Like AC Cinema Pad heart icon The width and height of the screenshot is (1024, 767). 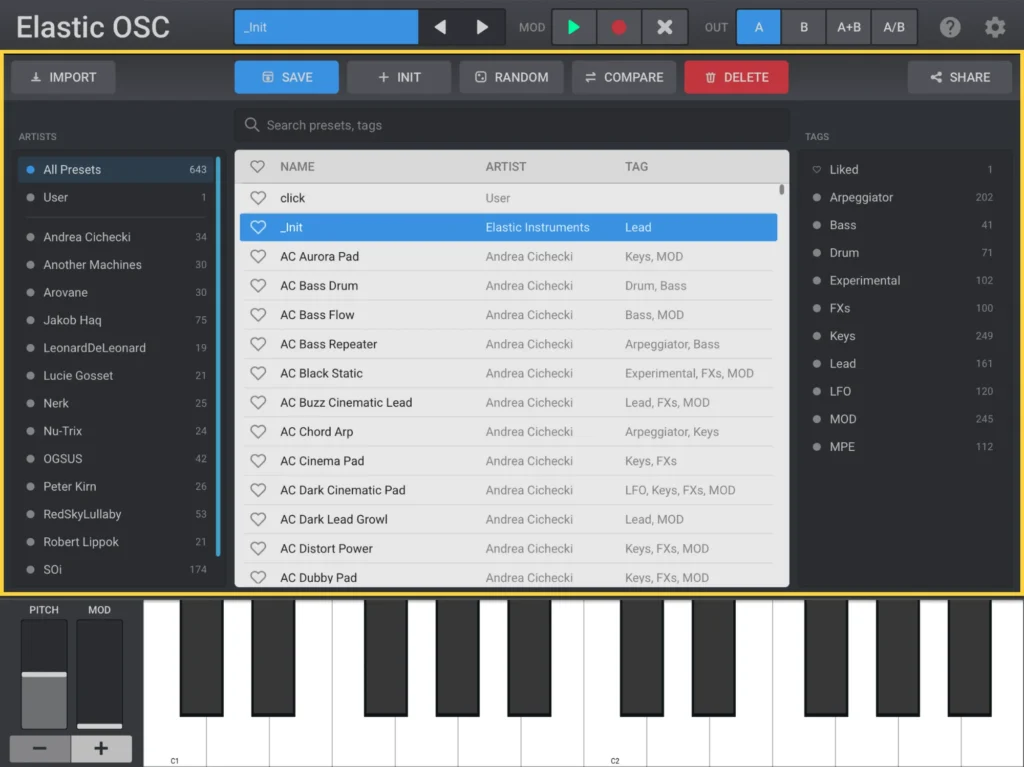[x=258, y=461]
